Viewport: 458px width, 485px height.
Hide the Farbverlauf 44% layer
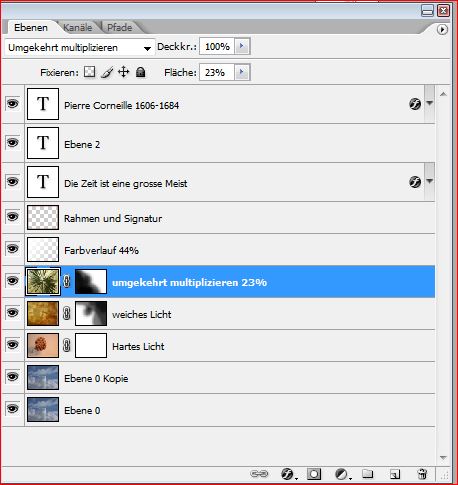tap(13, 249)
